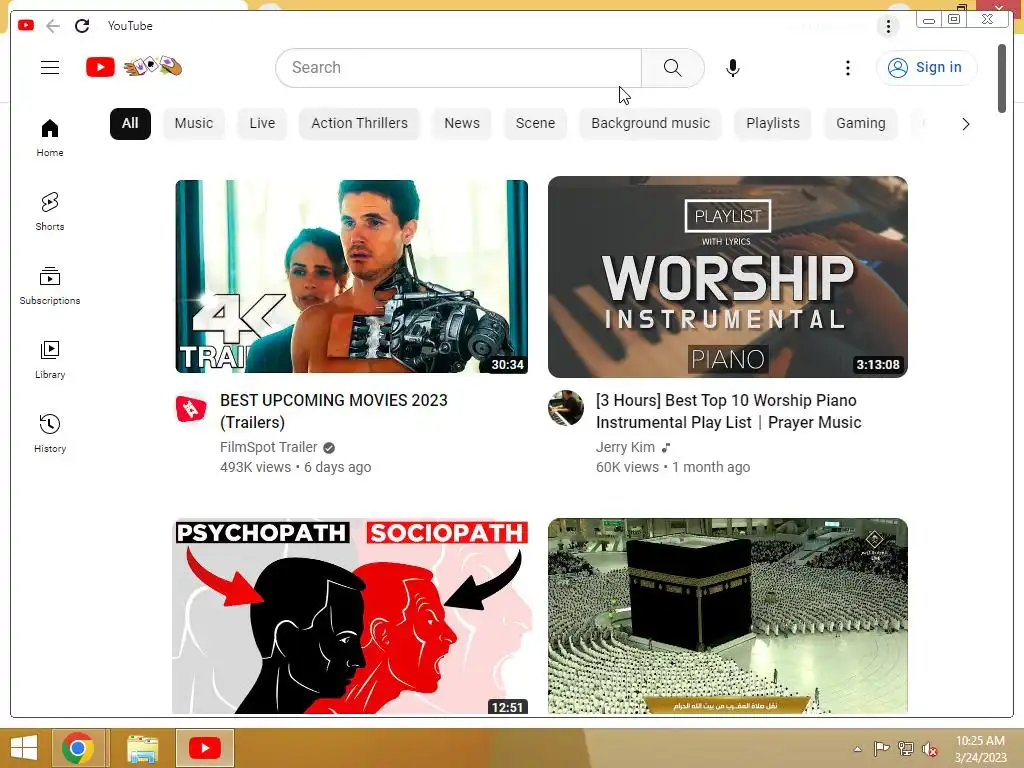
Task: Select the Playlists filter chip
Action: [x=773, y=123]
